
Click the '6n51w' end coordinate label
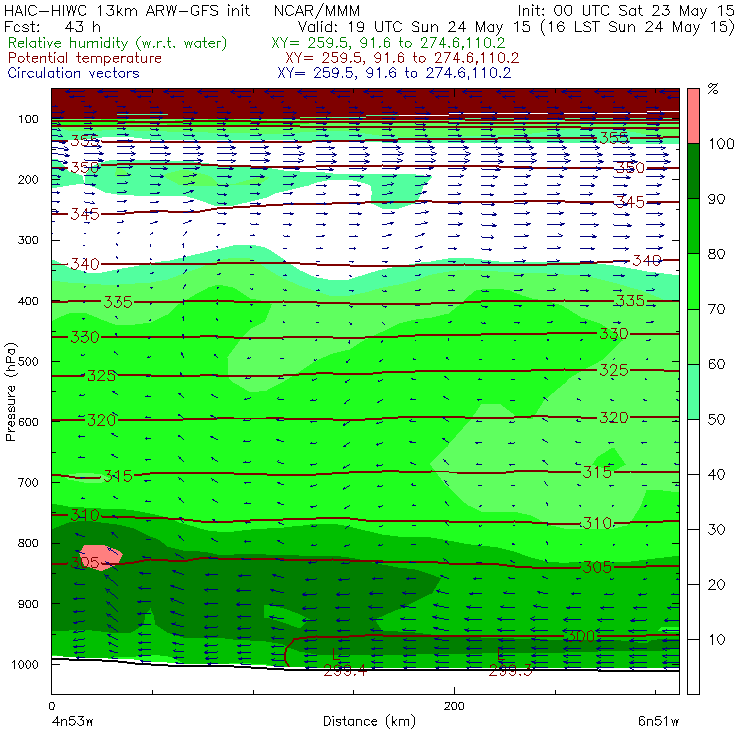[x=658, y=721]
